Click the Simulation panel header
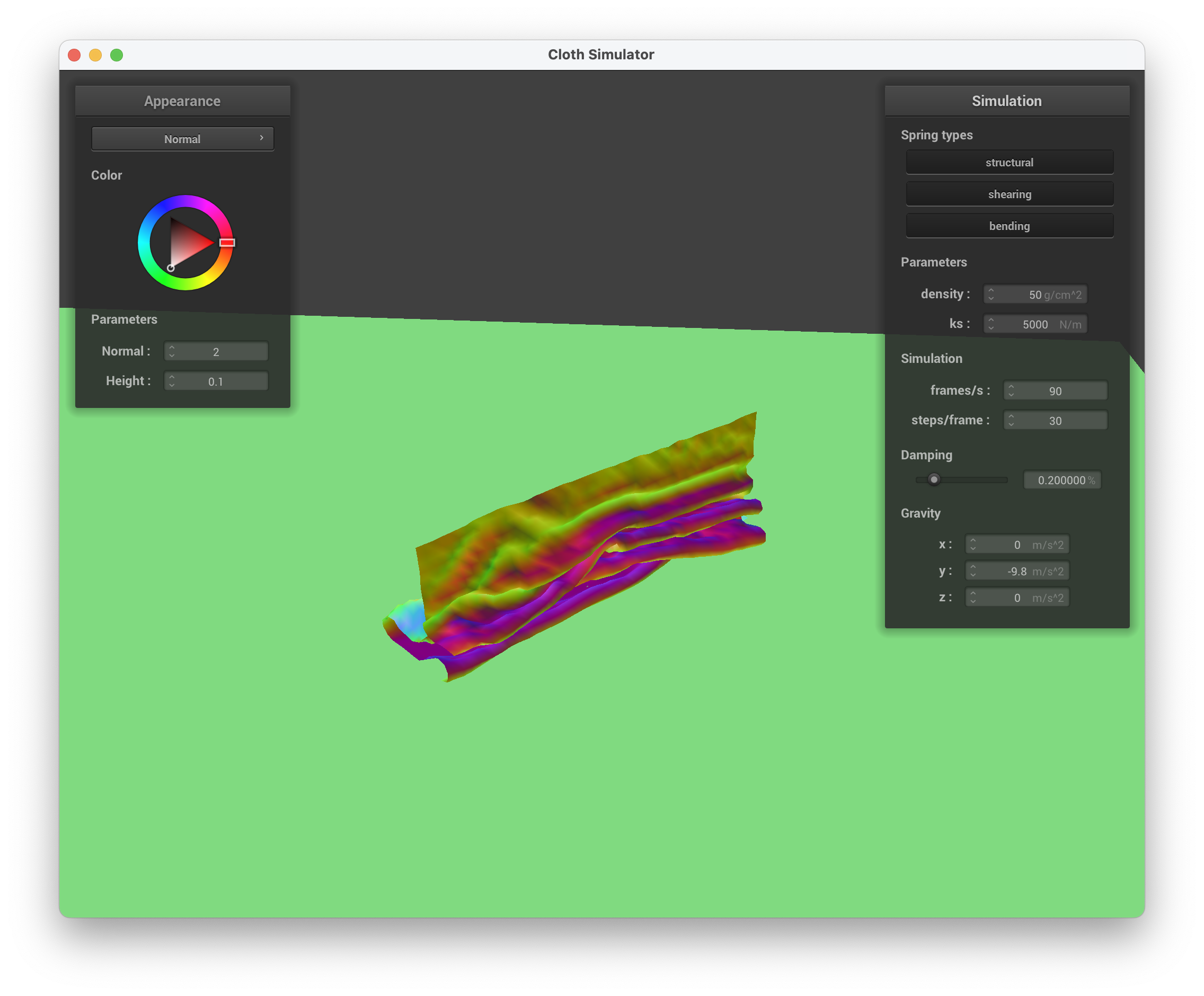Viewport: 1204px width, 996px height. pyautogui.click(x=1006, y=101)
